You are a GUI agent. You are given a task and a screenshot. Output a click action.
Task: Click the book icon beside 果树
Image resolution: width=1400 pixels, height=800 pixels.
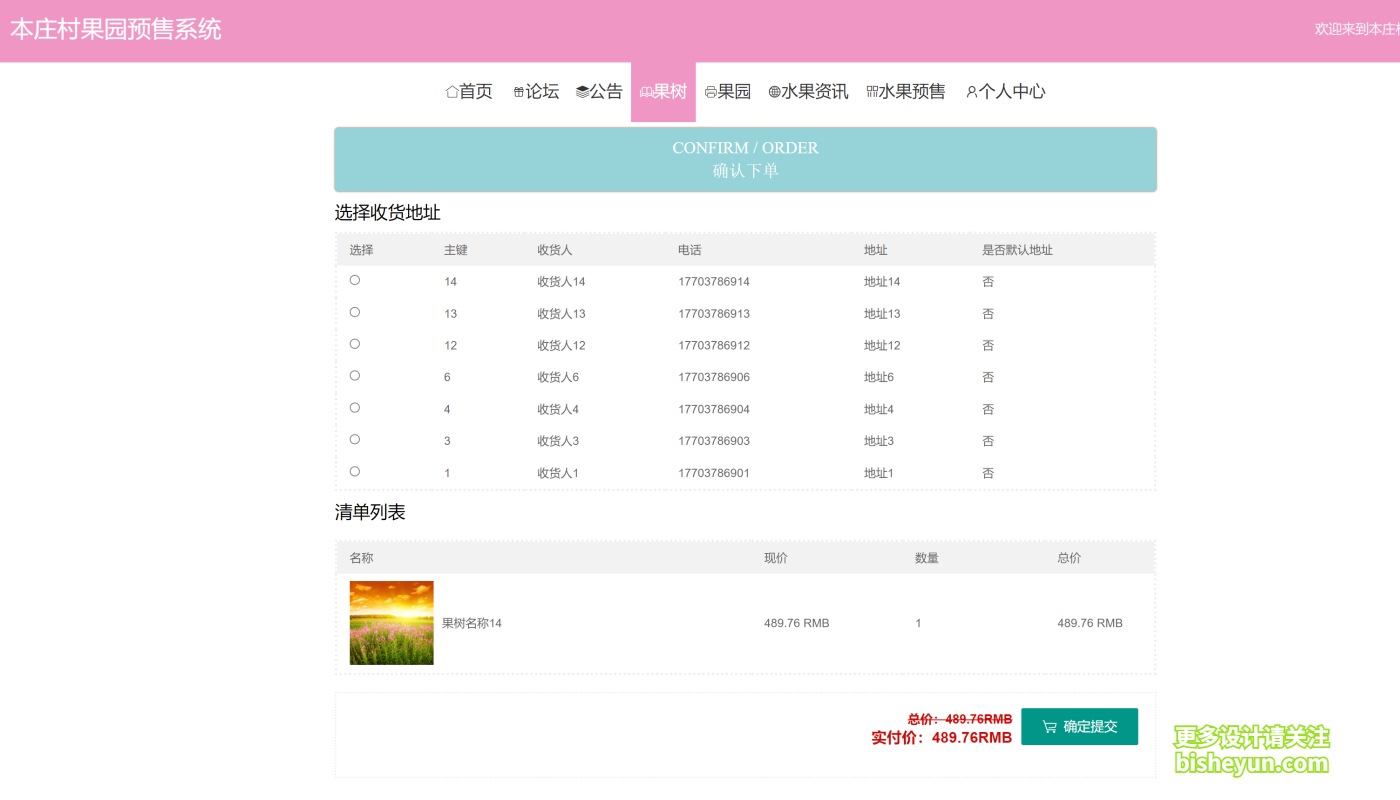[646, 92]
